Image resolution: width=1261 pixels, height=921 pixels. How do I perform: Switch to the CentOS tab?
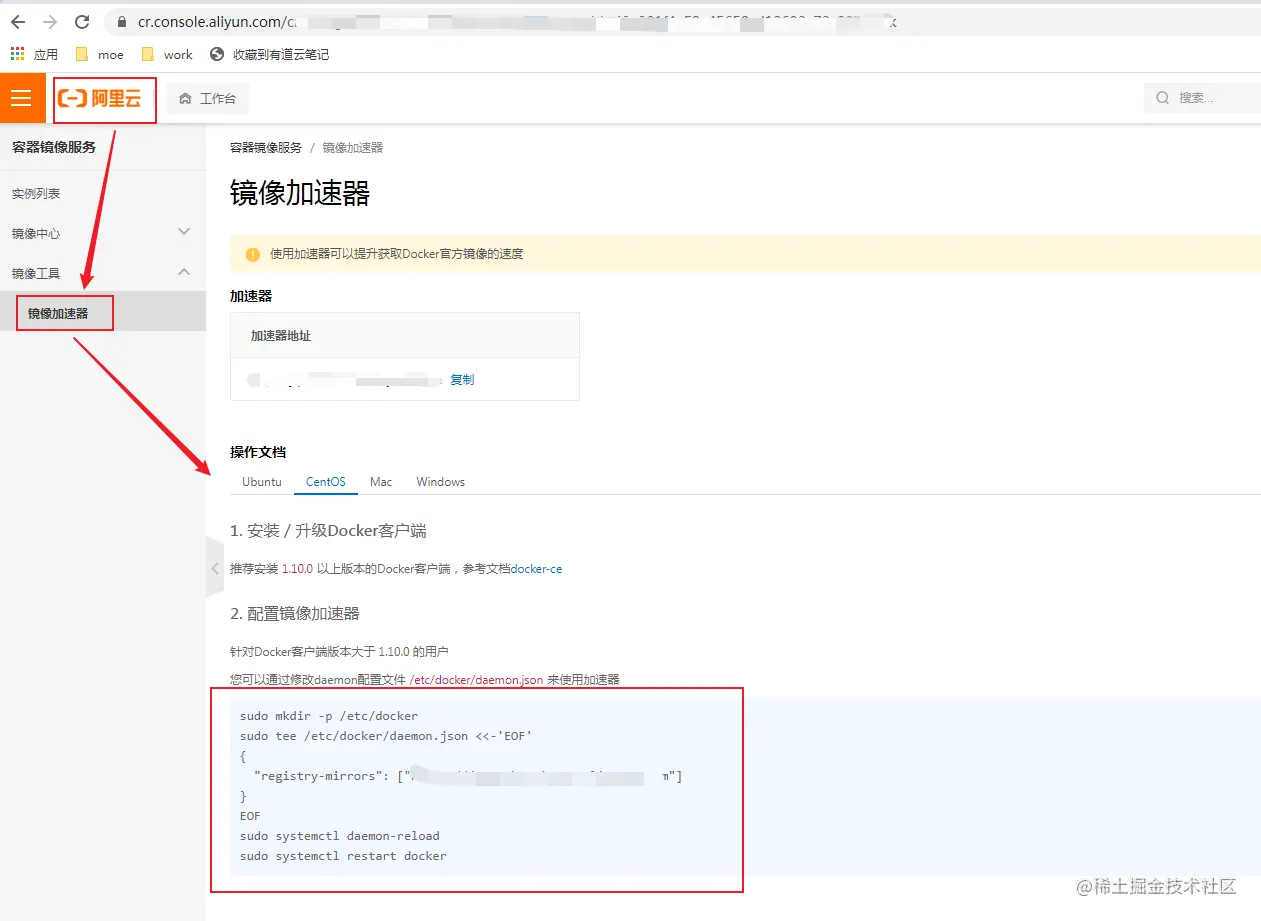tap(326, 481)
